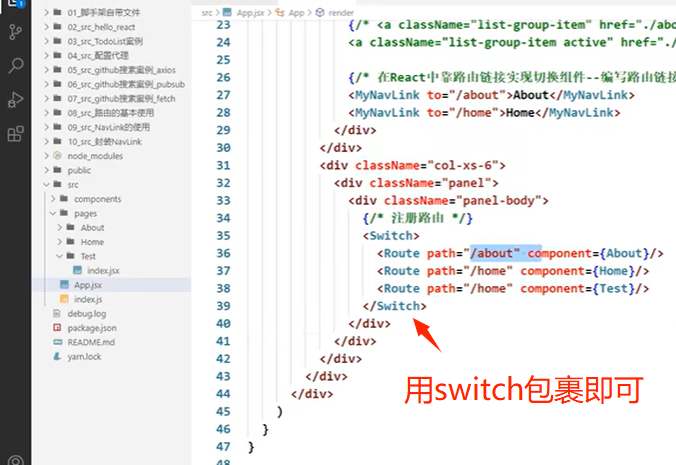Screen dimensions: 676x465
Task: Expand the 08_src_路由的基本使用 folder
Action: coord(46,112)
